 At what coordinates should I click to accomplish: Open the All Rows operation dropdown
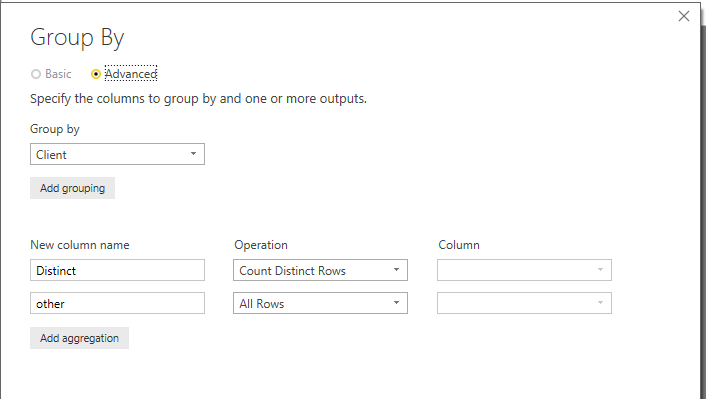[320, 303]
